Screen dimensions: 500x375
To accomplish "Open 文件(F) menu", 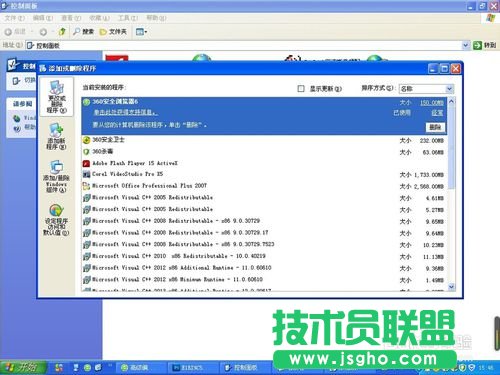I will (x=15, y=18).
